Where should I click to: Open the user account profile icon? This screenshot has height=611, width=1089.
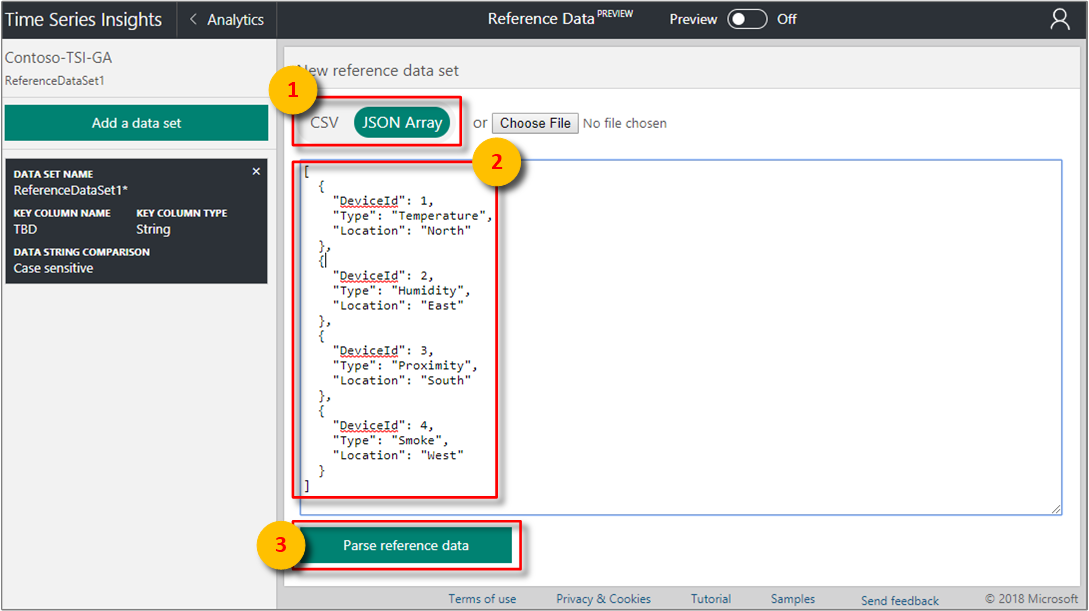tap(1060, 18)
